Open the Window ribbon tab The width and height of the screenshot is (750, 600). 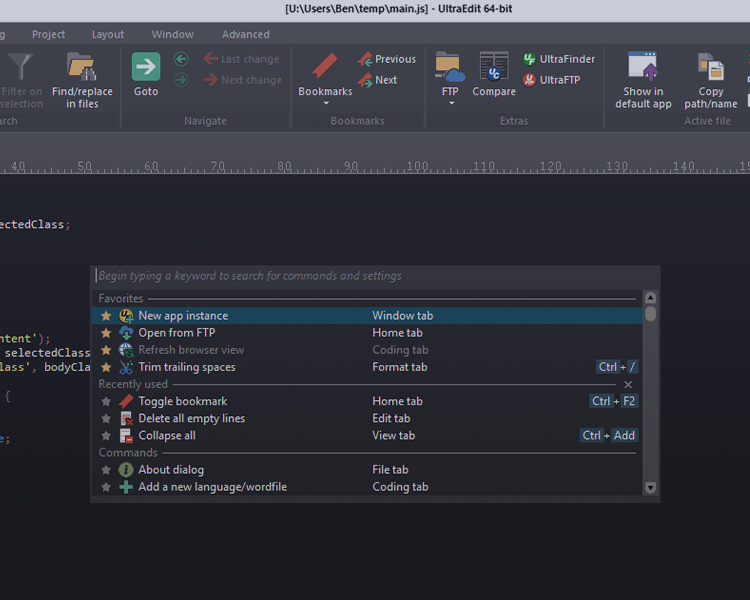point(173,34)
